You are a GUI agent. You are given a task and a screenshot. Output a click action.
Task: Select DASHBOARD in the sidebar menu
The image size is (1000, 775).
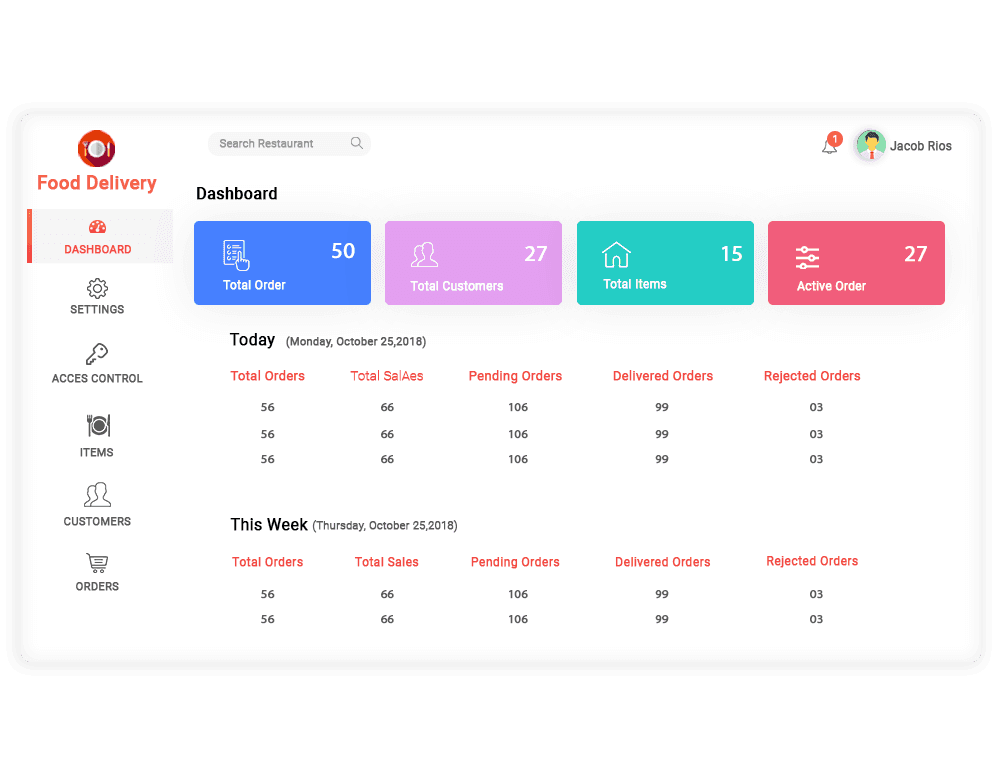(98, 249)
